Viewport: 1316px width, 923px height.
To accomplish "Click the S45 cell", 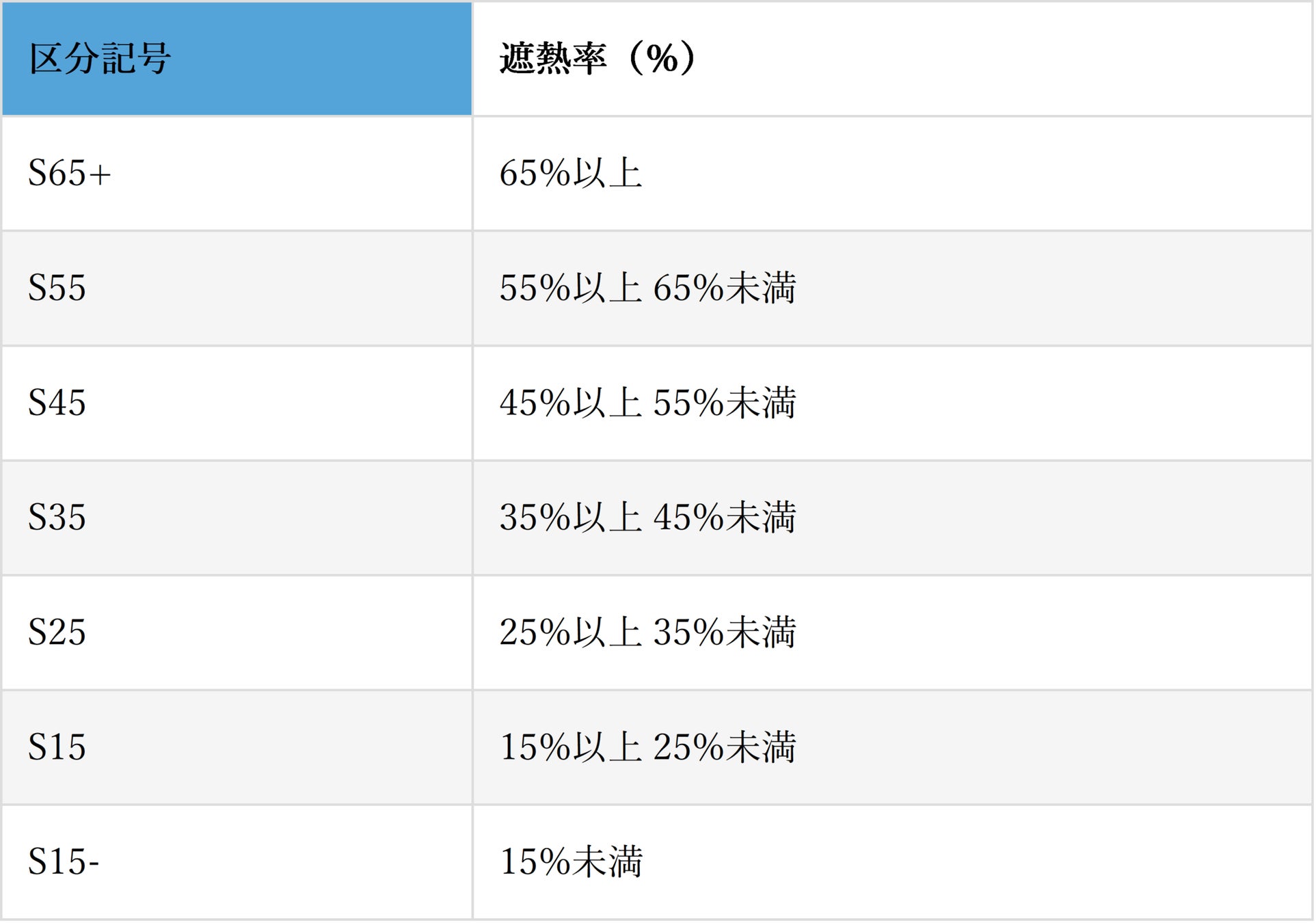I will pyautogui.click(x=237, y=403).
